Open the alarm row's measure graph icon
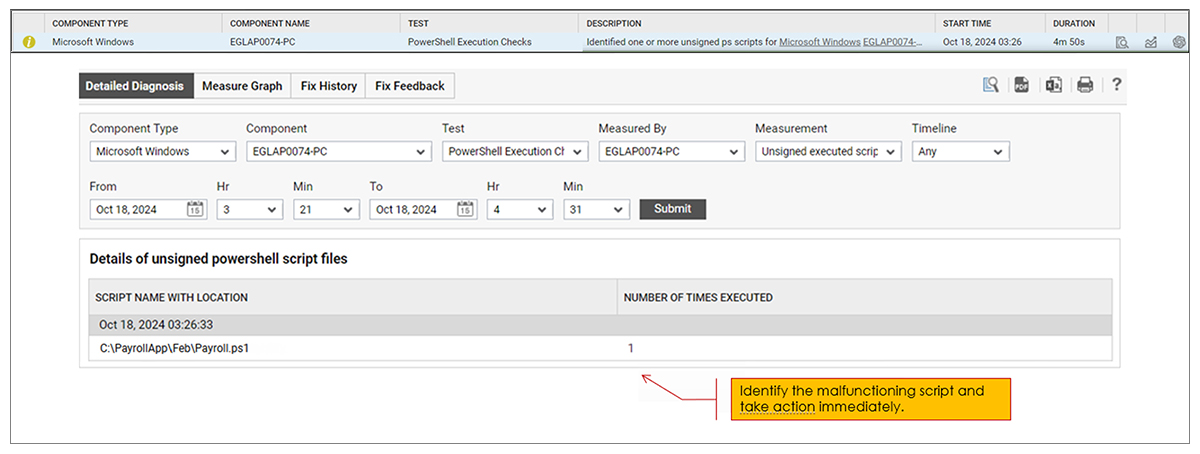 coord(1150,42)
